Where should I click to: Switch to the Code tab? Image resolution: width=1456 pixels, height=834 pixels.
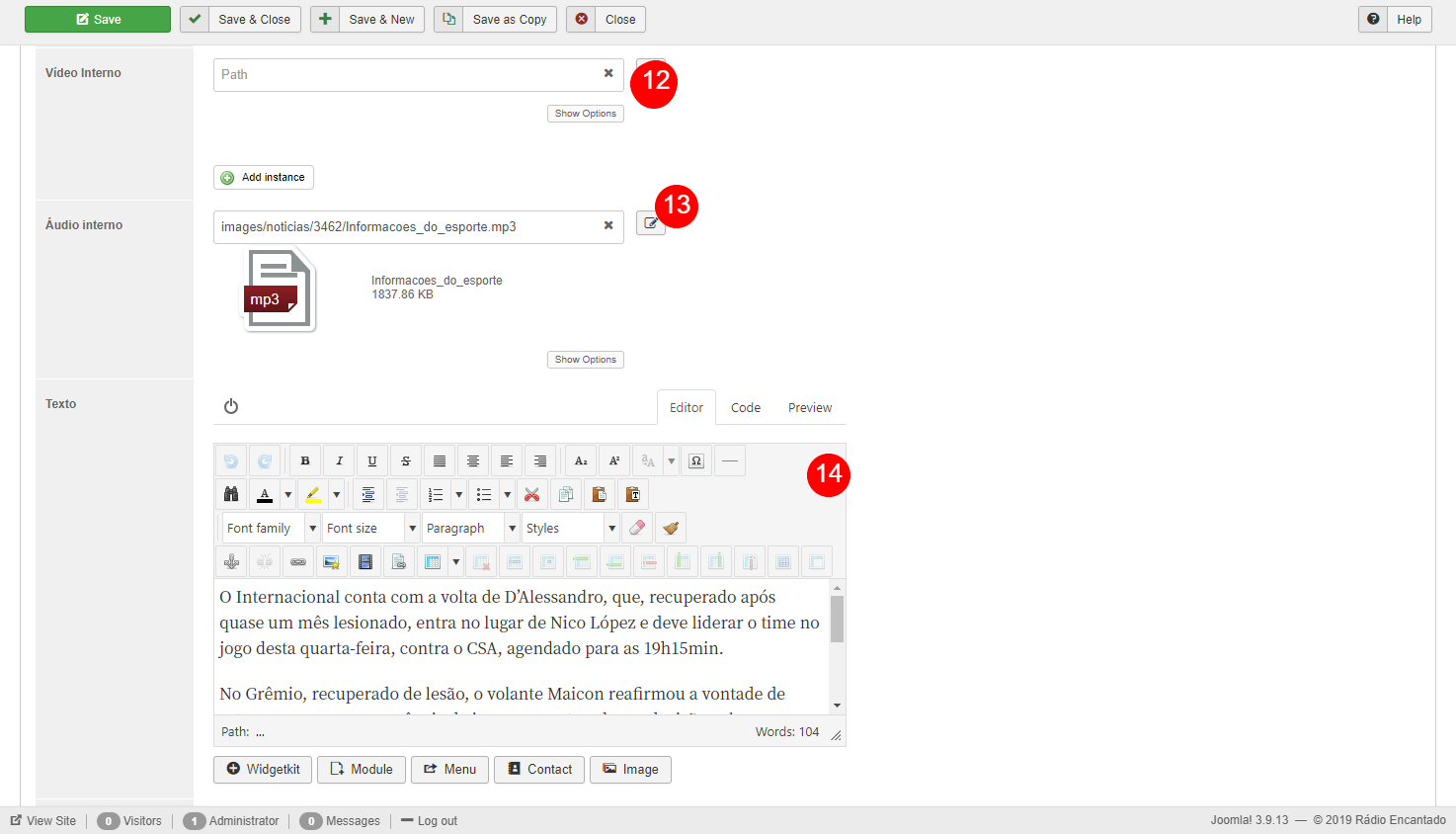pos(746,407)
